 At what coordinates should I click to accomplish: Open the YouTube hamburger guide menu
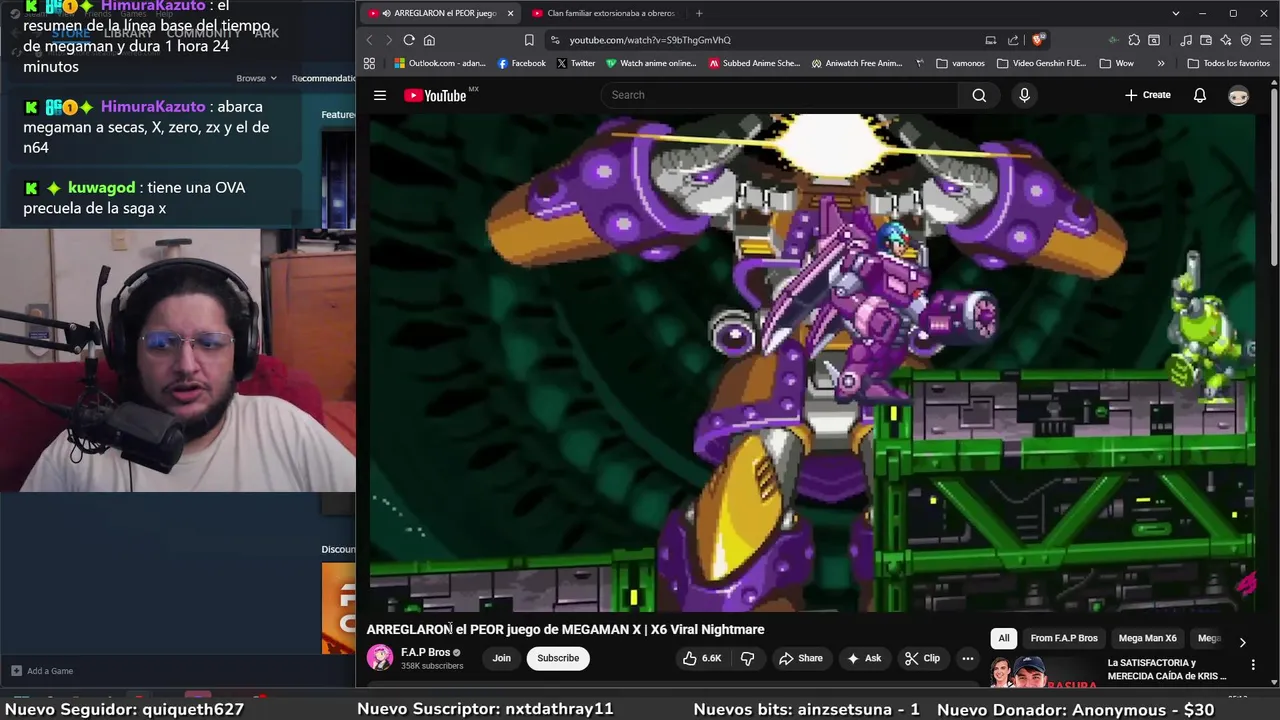(x=380, y=95)
